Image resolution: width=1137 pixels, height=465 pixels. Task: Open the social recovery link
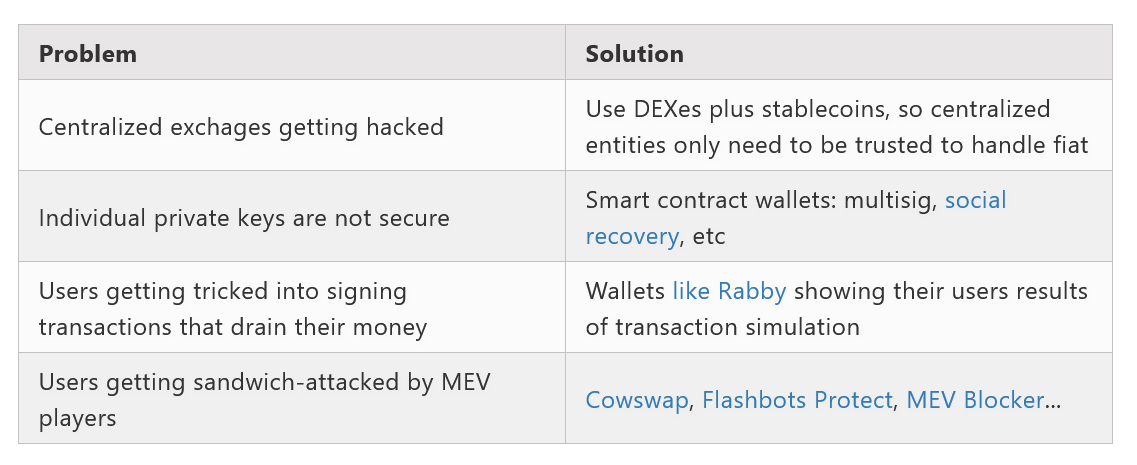tap(795, 218)
